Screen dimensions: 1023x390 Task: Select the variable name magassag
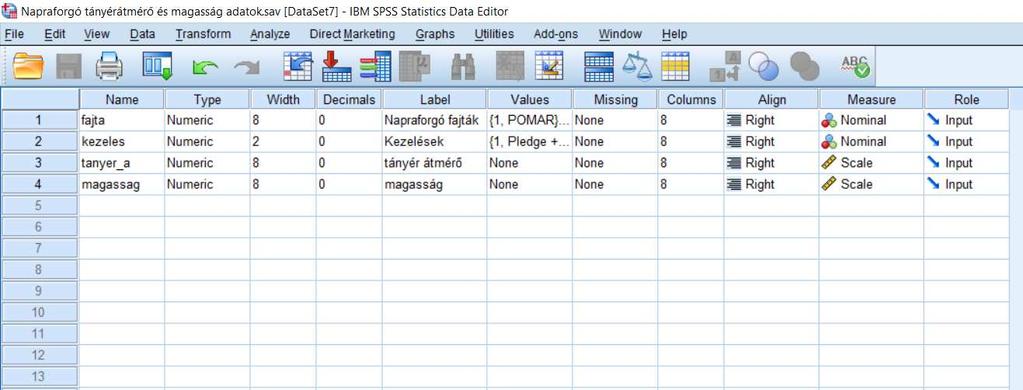click(122, 185)
